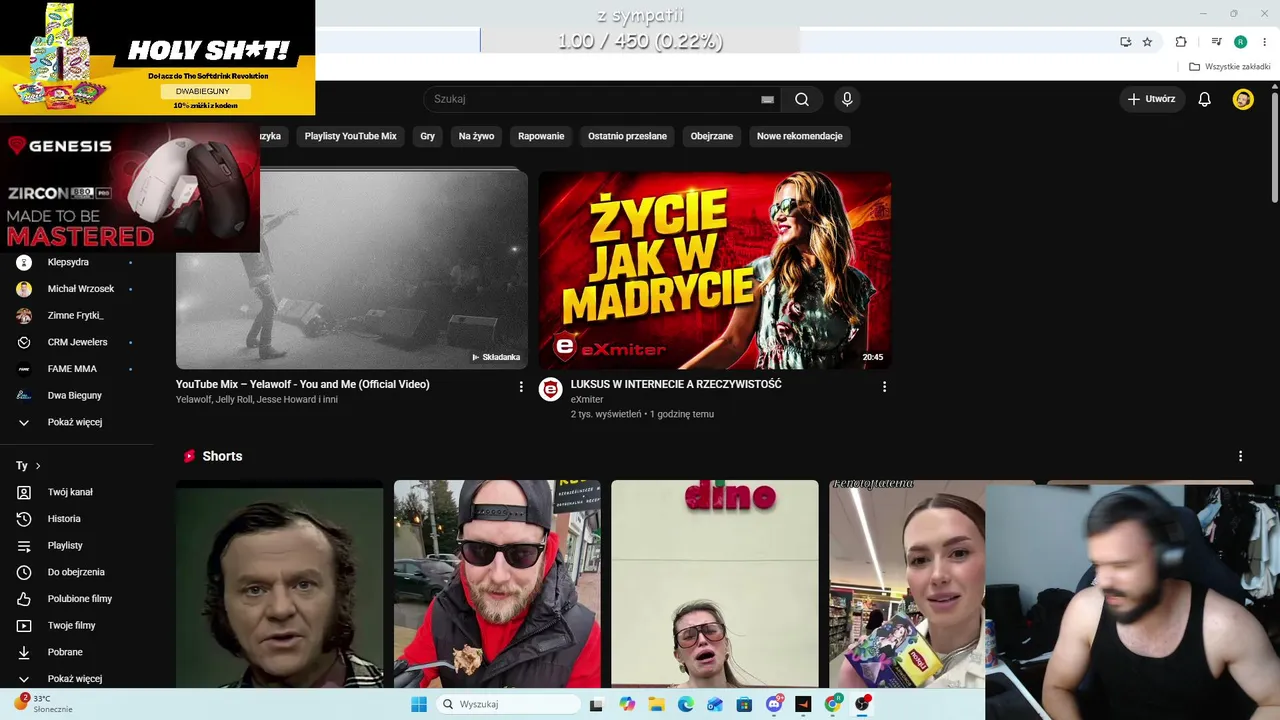The width and height of the screenshot is (1280, 720).
Task: Open Discord from the taskbar
Action: 774,704
